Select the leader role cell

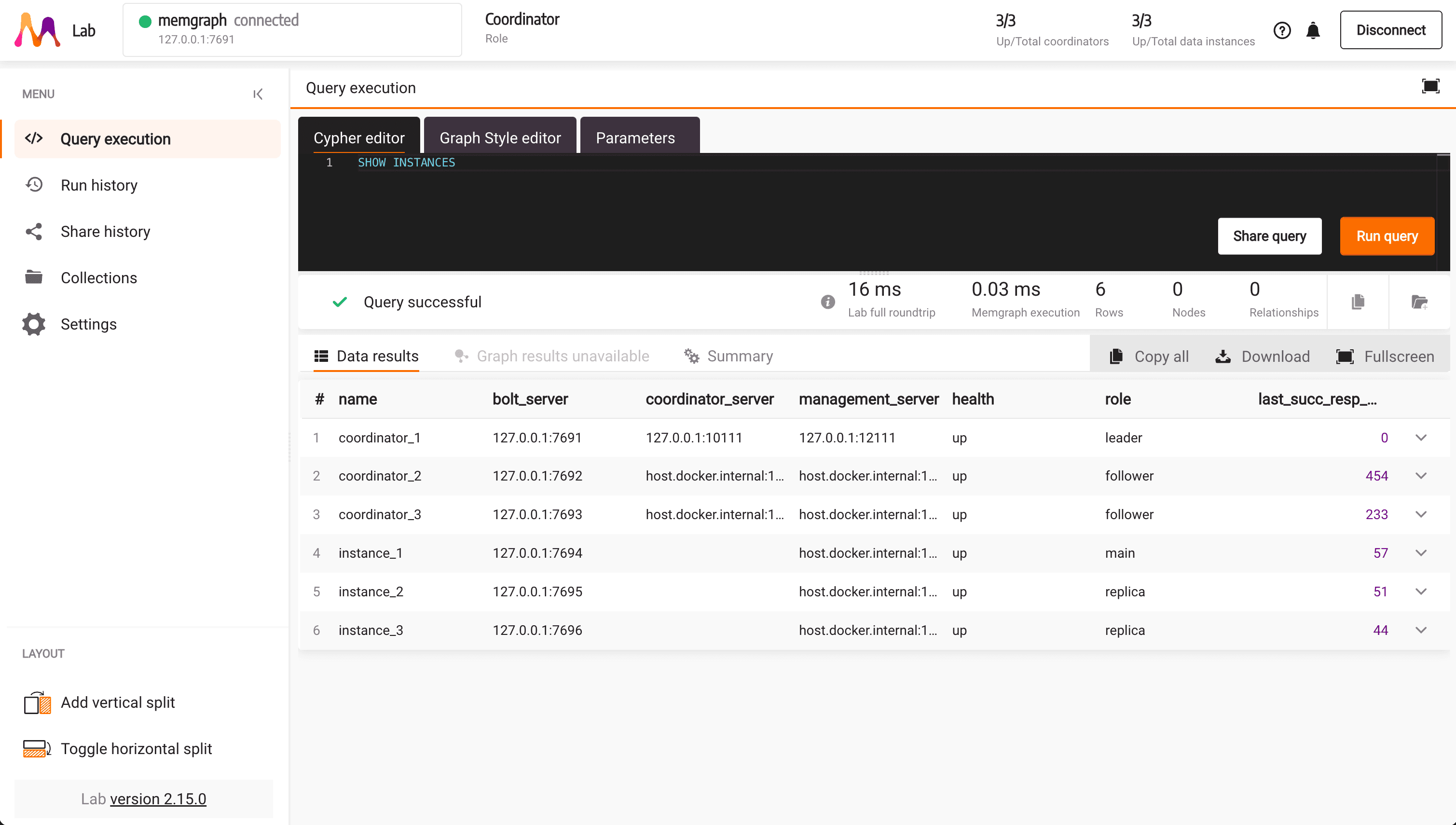pos(1124,438)
